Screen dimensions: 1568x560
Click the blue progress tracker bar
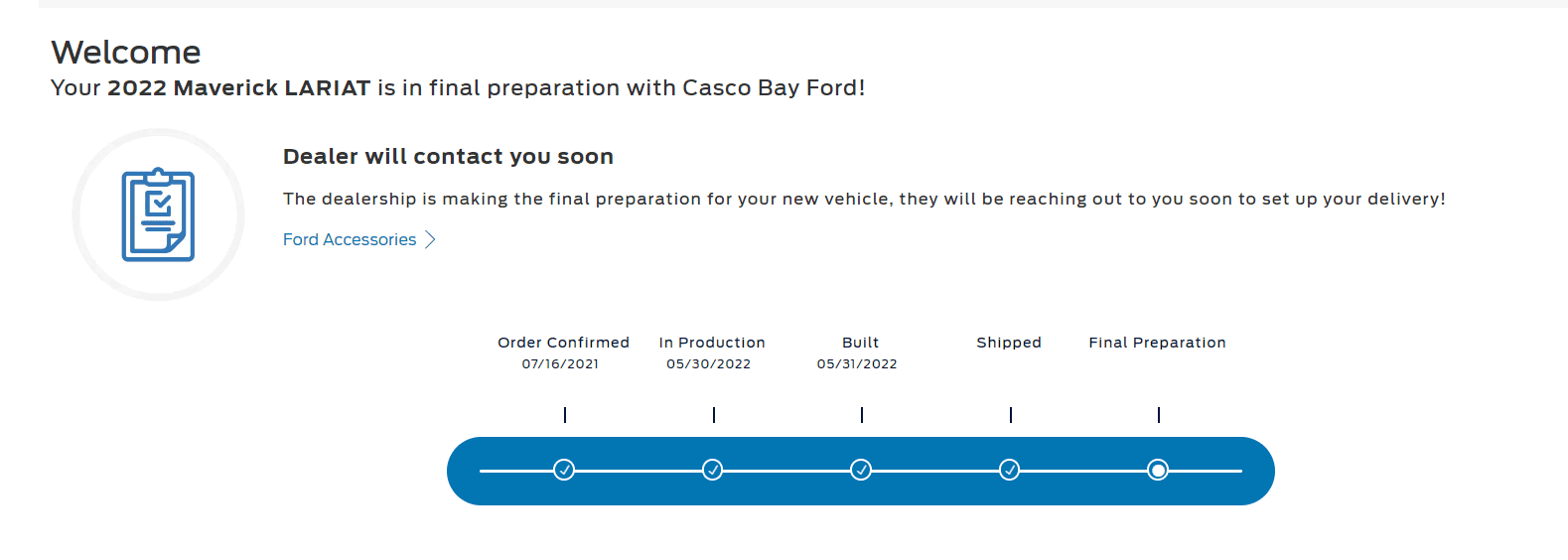click(x=861, y=471)
